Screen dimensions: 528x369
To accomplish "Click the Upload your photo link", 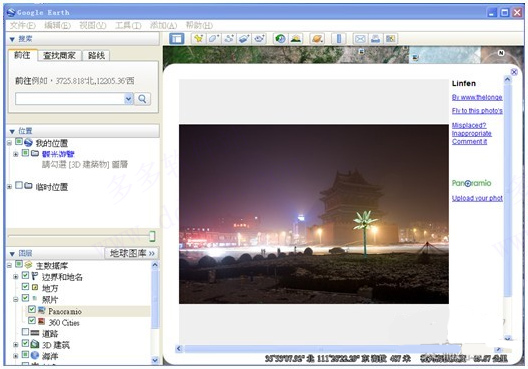I will [477, 198].
